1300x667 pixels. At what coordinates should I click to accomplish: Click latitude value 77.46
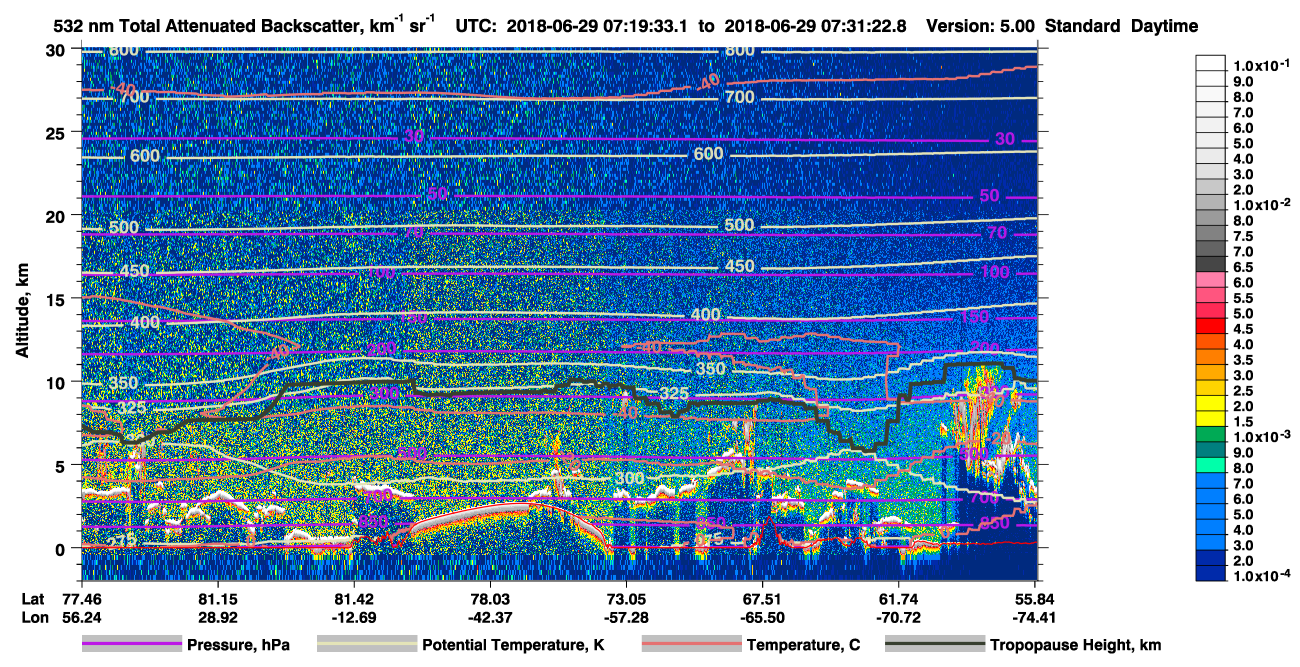[81, 597]
